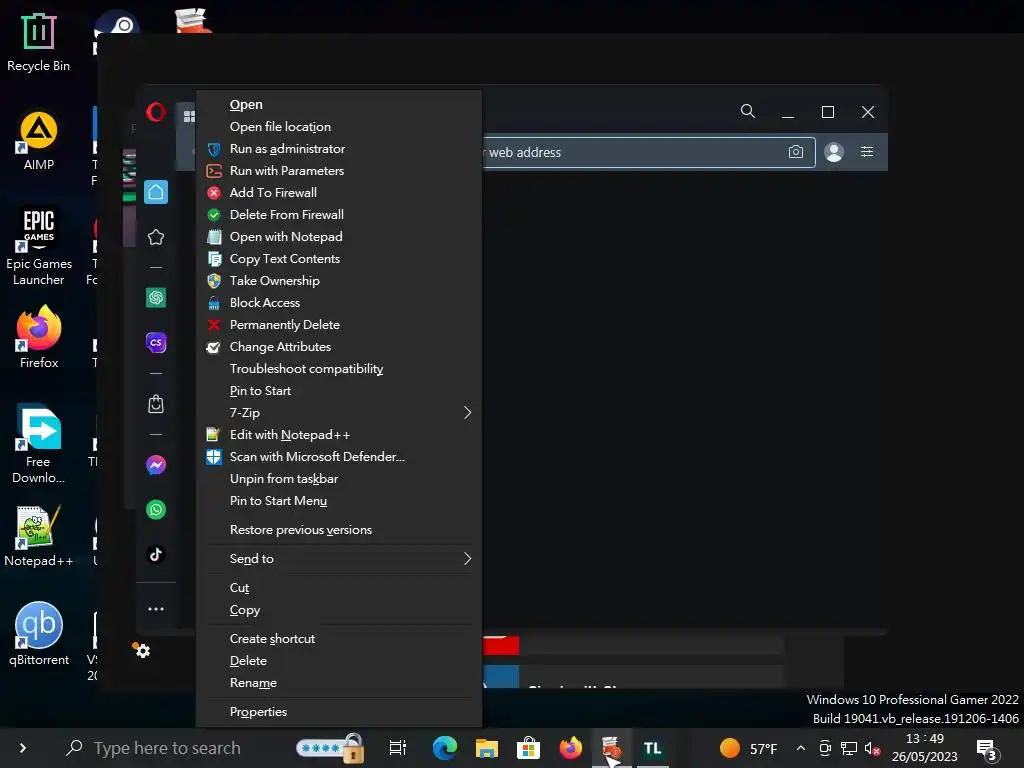This screenshot has height=768, width=1024.
Task: Open the AIMP desktop shortcut
Action: [x=39, y=140]
